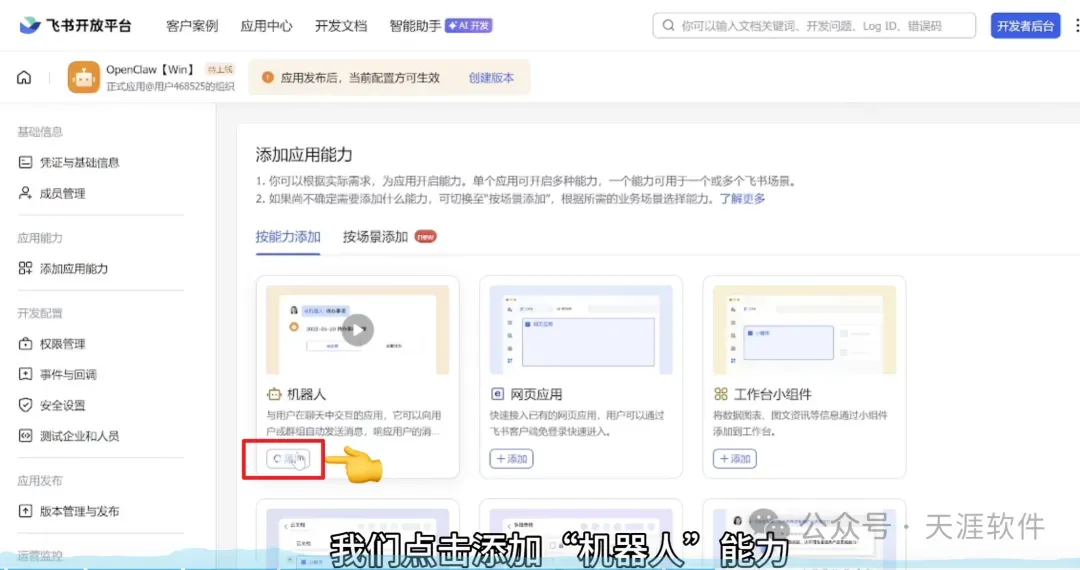Viewport: 1080px width, 570px height.
Task: Click the 权限管理 sidebar icon
Action: [25, 344]
